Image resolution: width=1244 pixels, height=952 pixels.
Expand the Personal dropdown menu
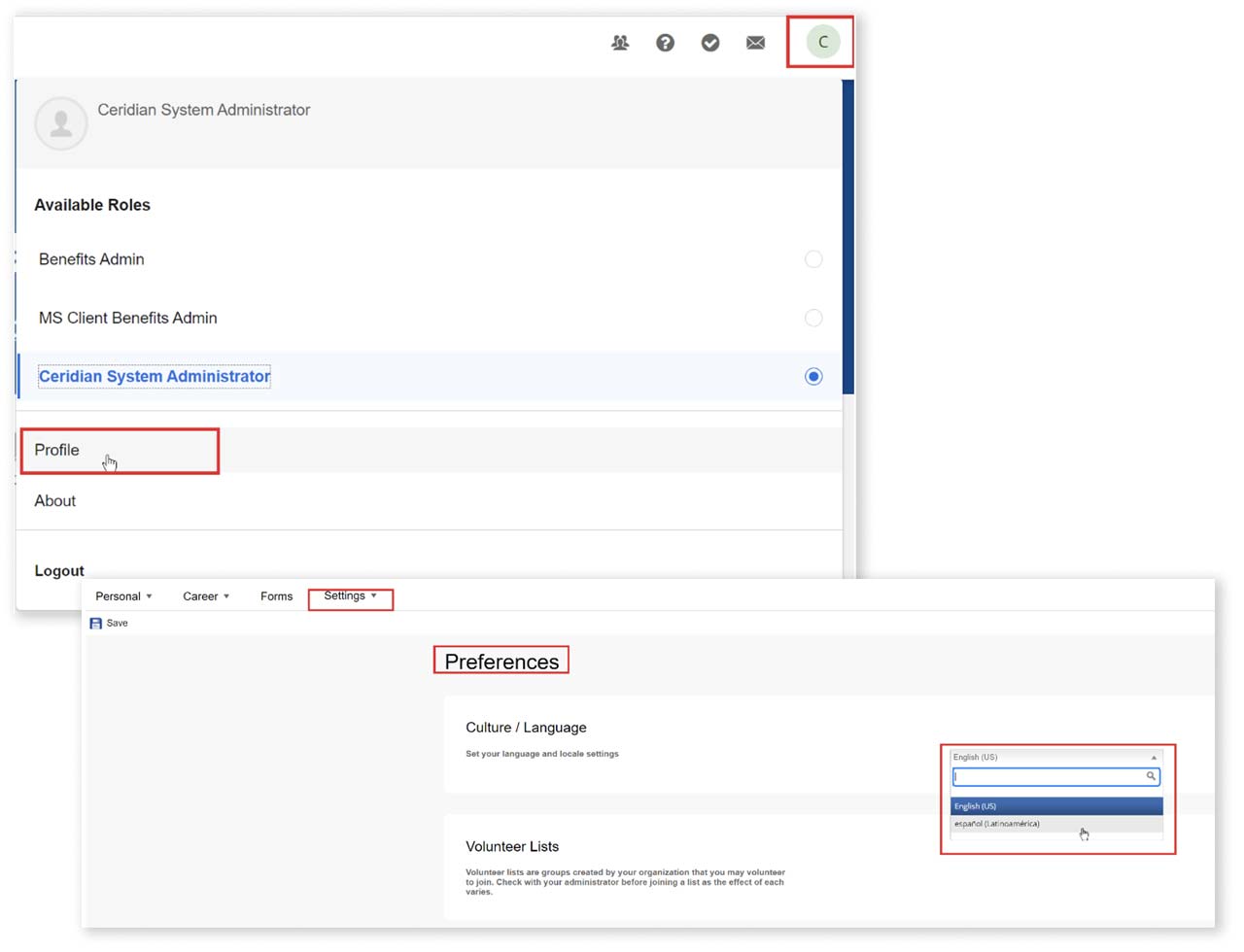[123, 596]
